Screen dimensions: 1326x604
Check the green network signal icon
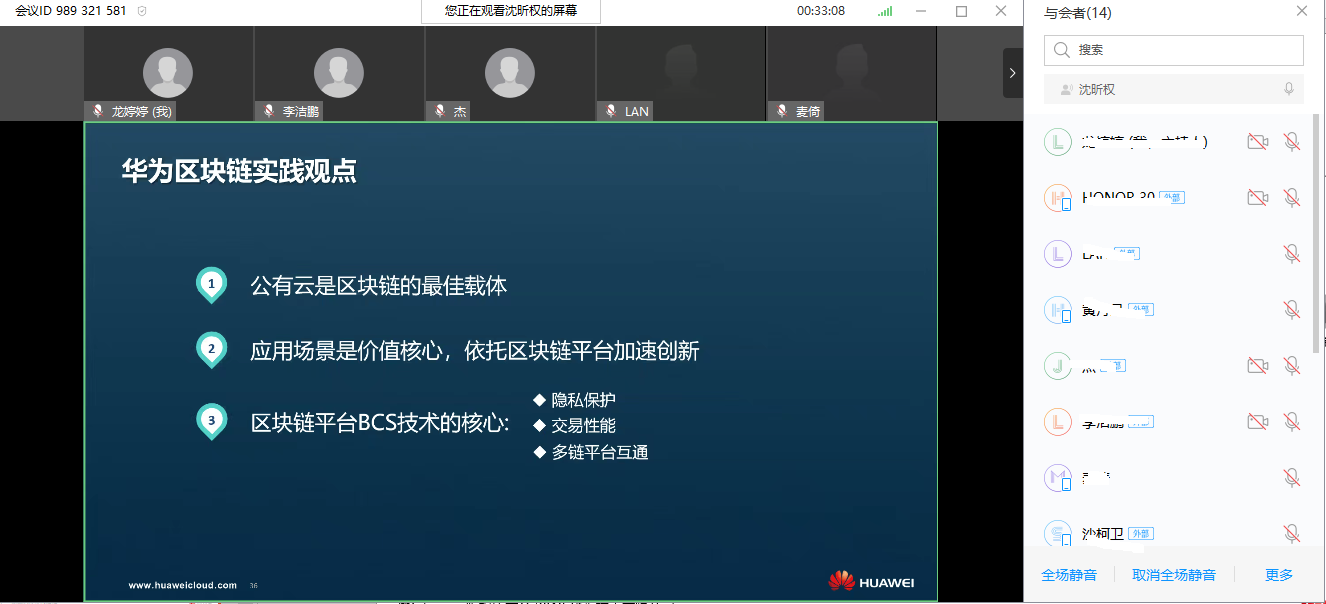(x=885, y=11)
